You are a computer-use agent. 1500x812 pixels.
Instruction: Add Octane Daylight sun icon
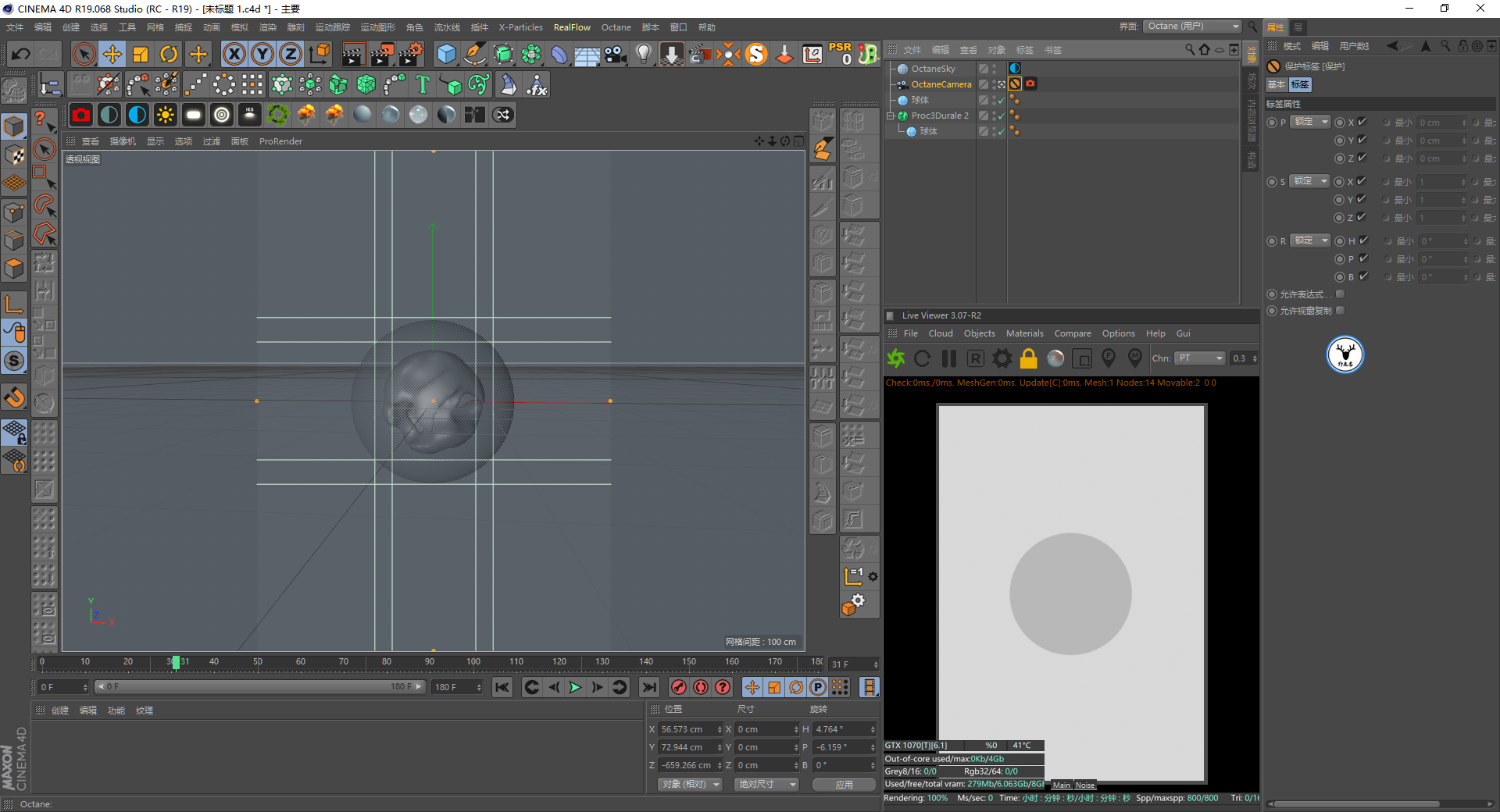coord(166,115)
